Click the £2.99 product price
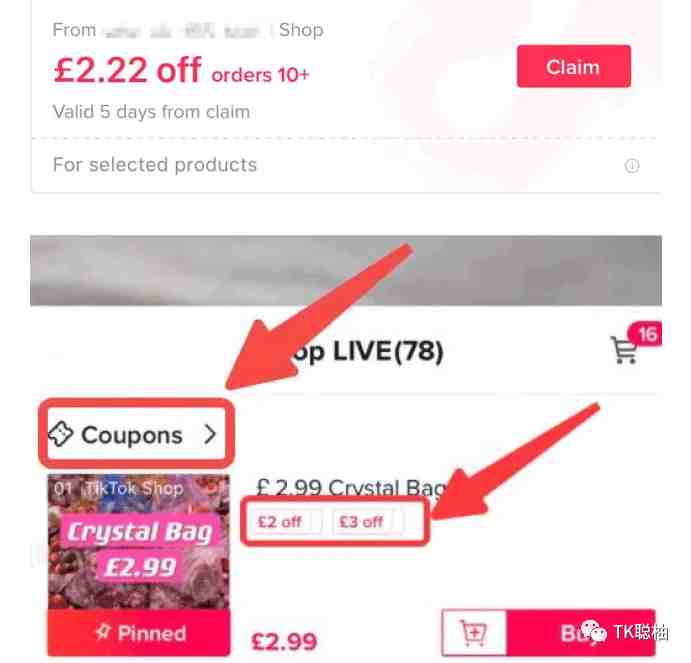This screenshot has height=663, width=691. coord(284,641)
